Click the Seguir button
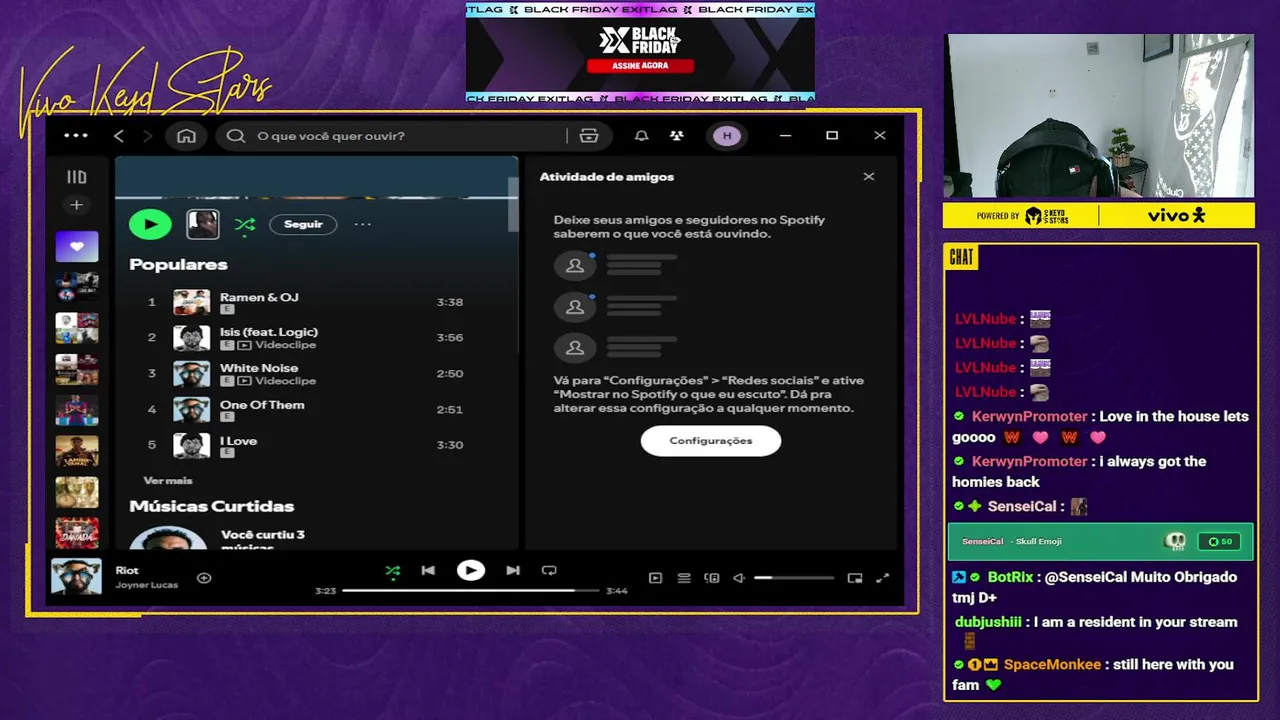The height and width of the screenshot is (720, 1280). pos(303,225)
